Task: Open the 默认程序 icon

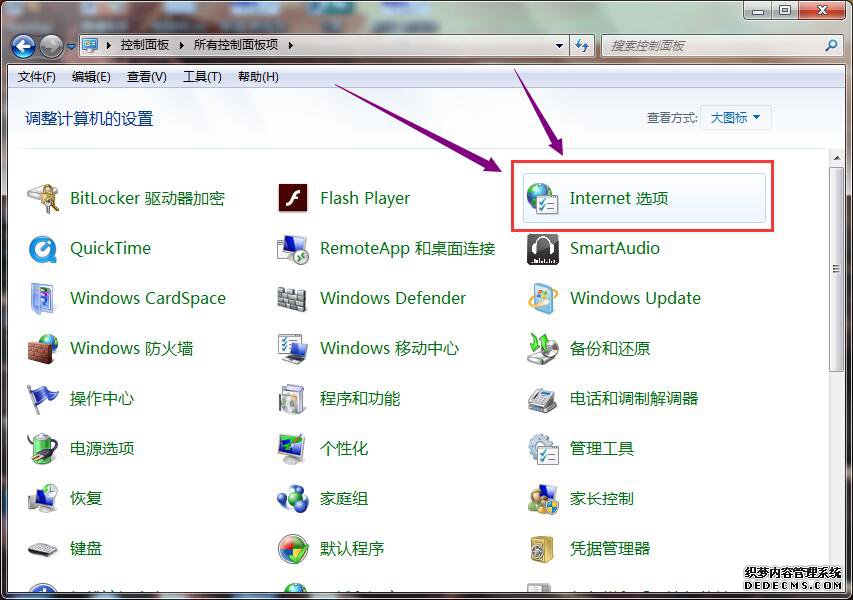Action: pos(293,549)
